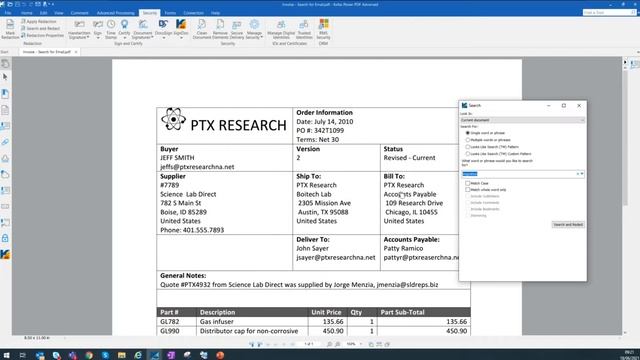Open the Manage Security gear tool

click(254, 29)
